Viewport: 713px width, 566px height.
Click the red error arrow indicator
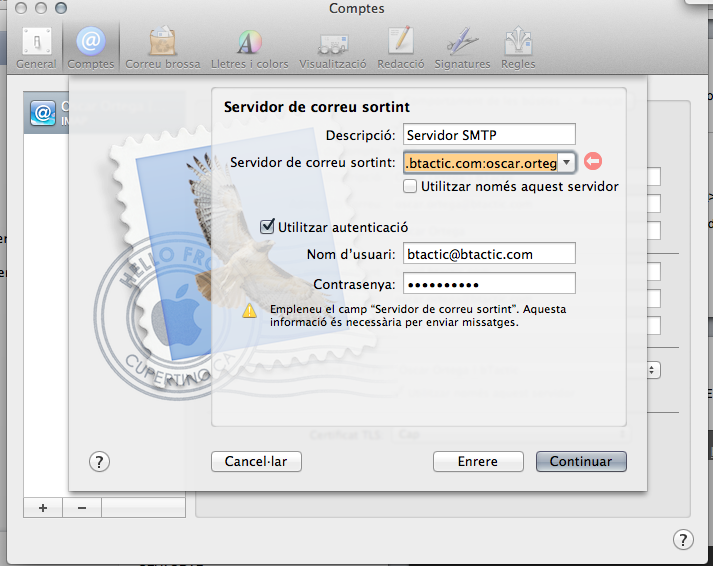click(x=592, y=161)
